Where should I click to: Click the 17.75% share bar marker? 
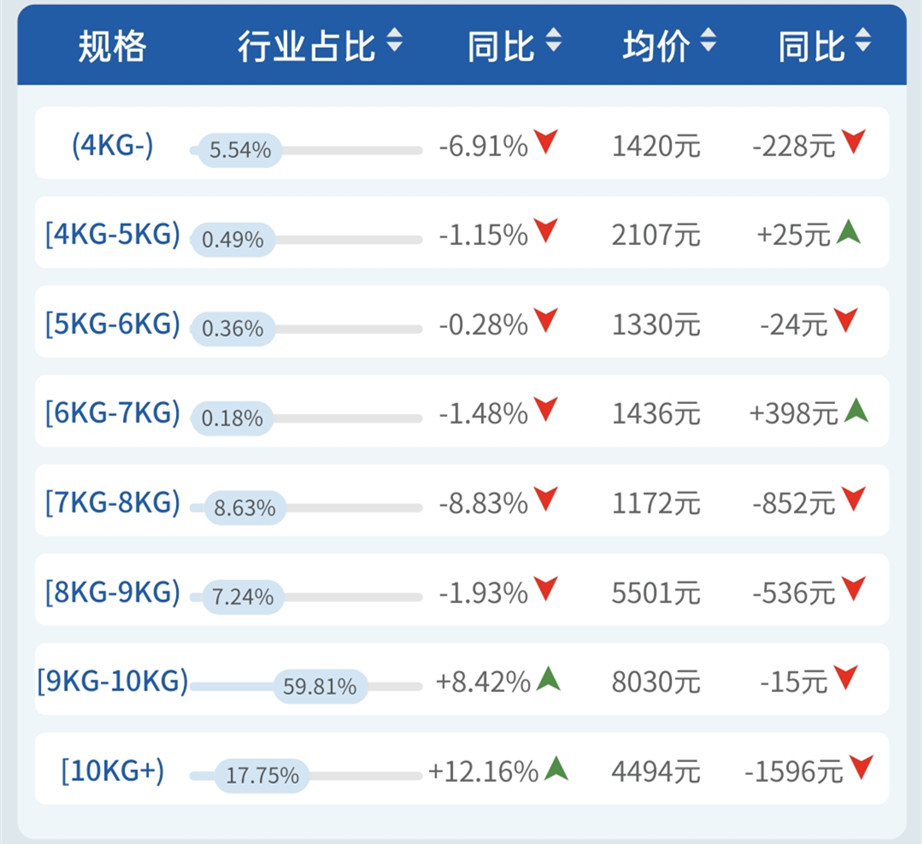pyautogui.click(x=263, y=776)
